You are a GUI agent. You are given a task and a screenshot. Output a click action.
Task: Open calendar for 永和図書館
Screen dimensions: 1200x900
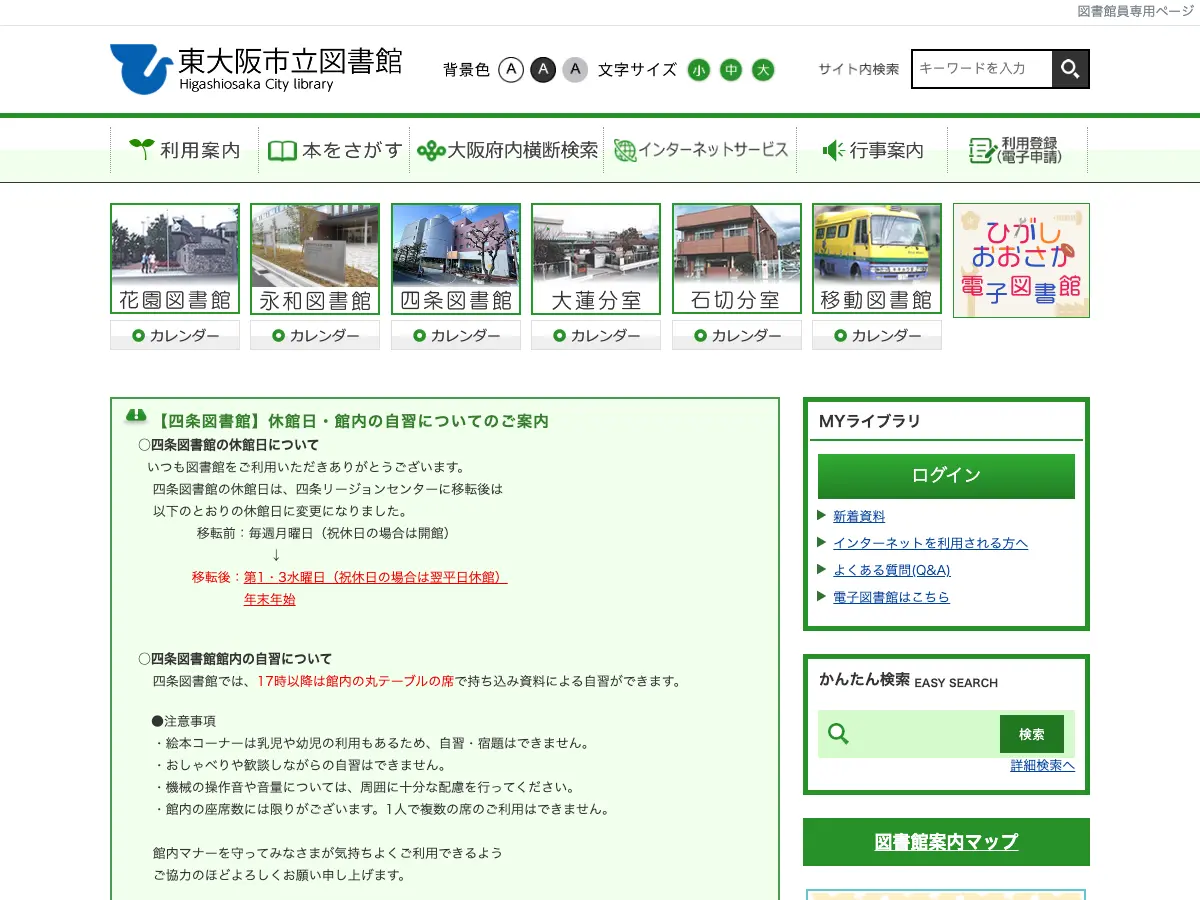coord(315,335)
